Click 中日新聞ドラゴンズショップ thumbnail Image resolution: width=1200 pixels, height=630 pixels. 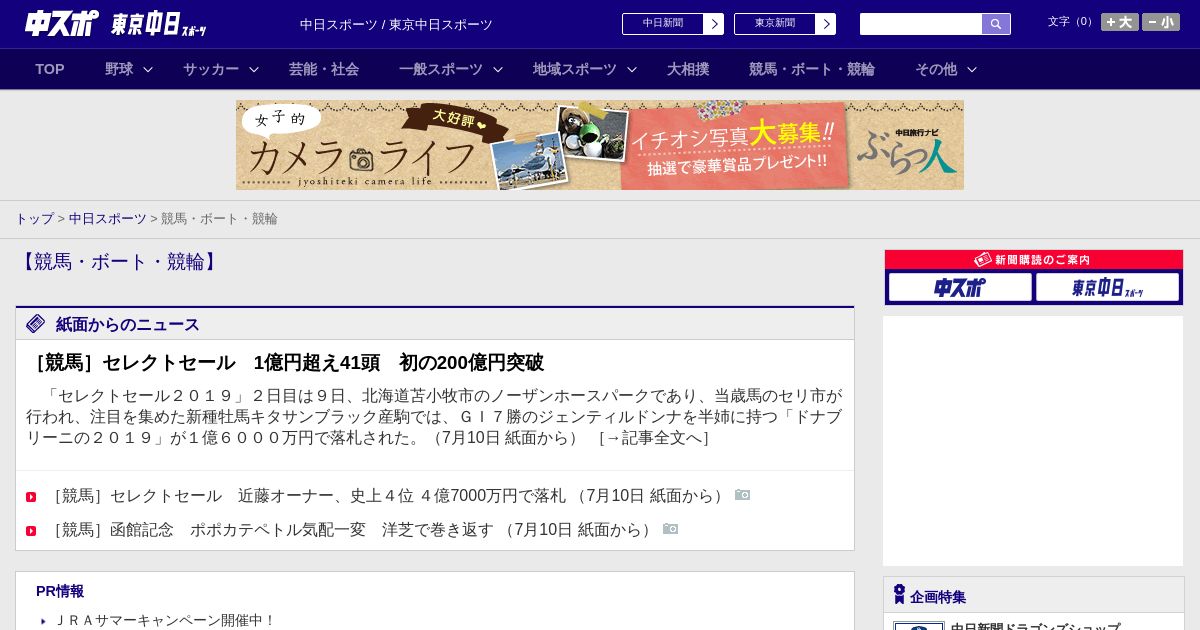919,626
